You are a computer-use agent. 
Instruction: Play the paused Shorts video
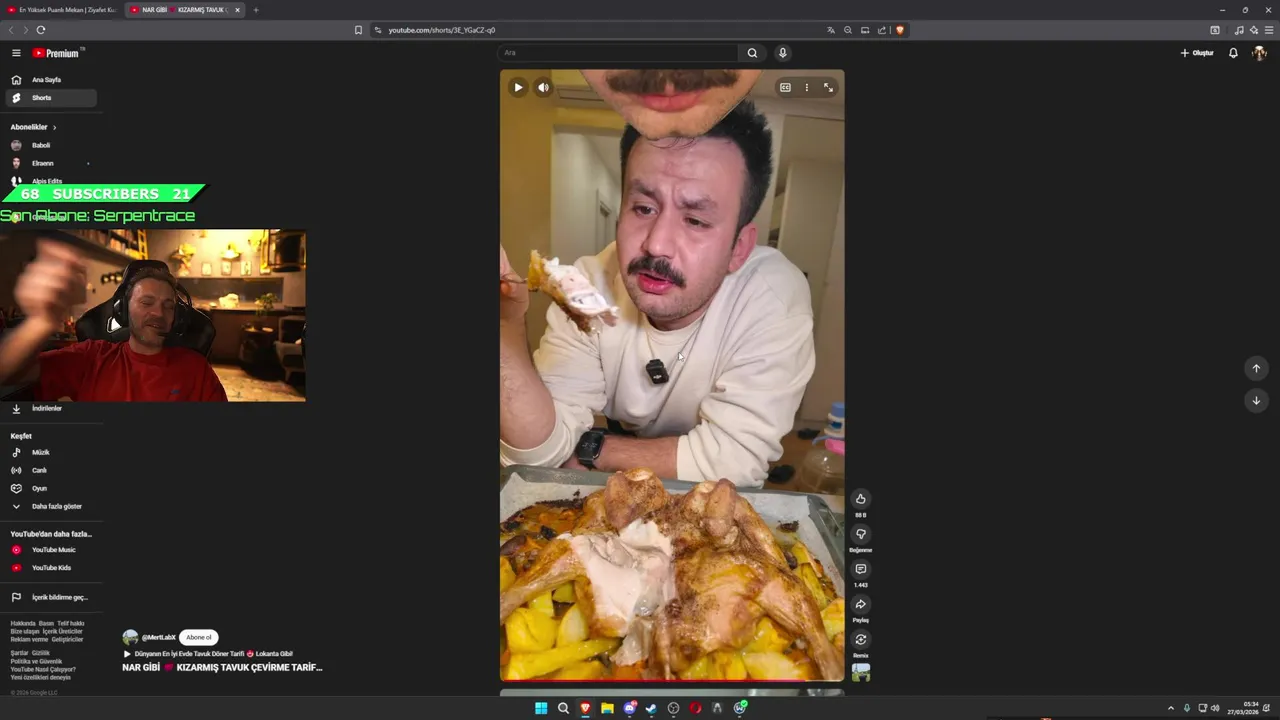518,87
